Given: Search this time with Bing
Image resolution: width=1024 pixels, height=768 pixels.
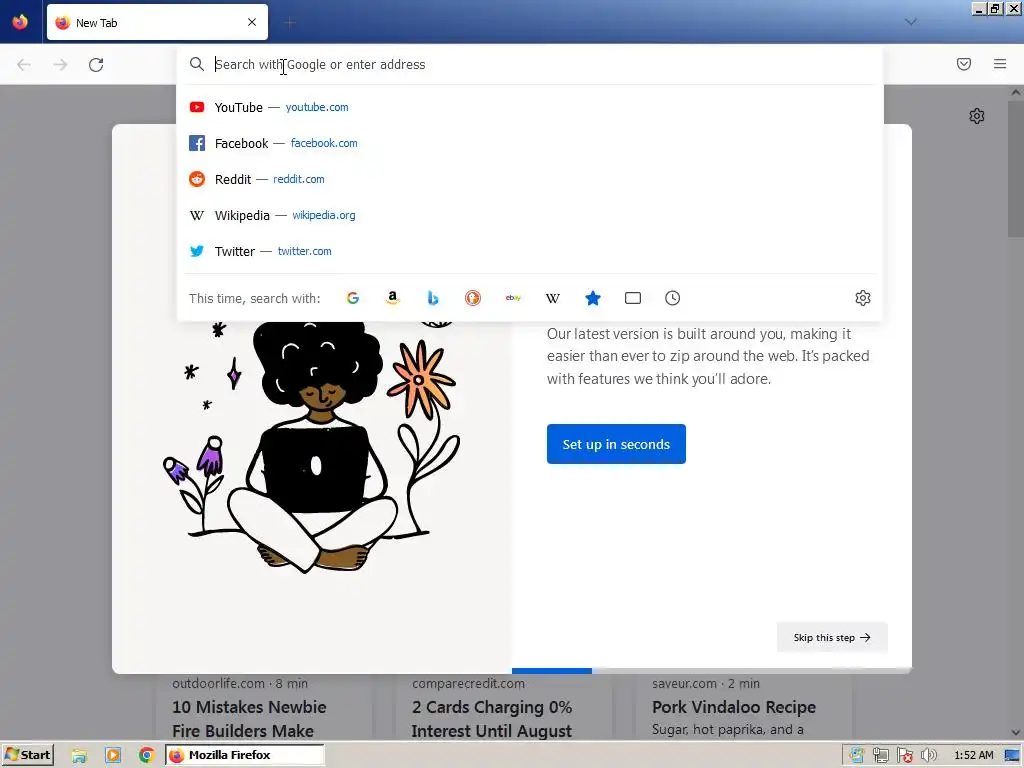Looking at the screenshot, I should tap(432, 298).
